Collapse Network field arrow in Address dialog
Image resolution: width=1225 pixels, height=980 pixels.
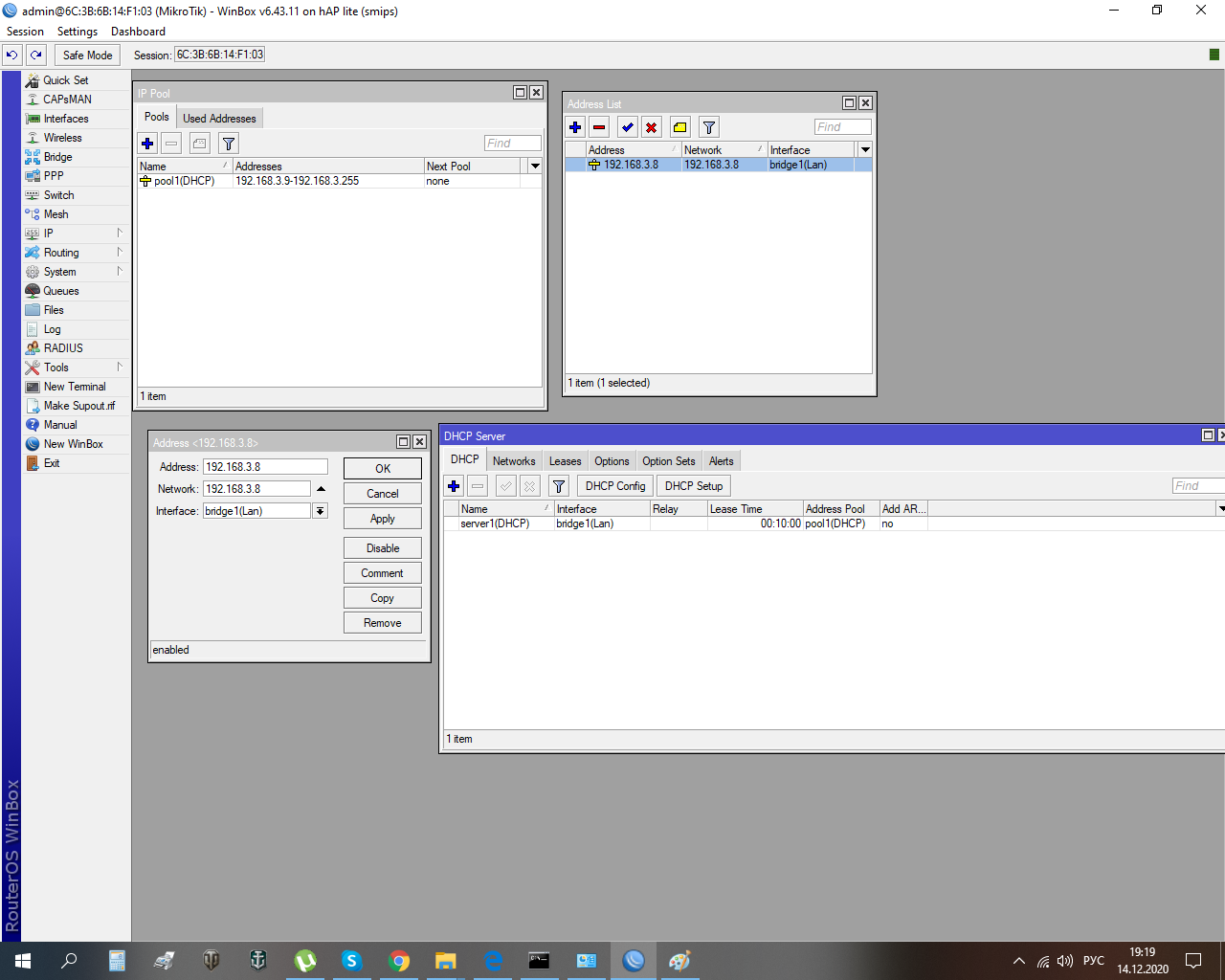point(321,489)
